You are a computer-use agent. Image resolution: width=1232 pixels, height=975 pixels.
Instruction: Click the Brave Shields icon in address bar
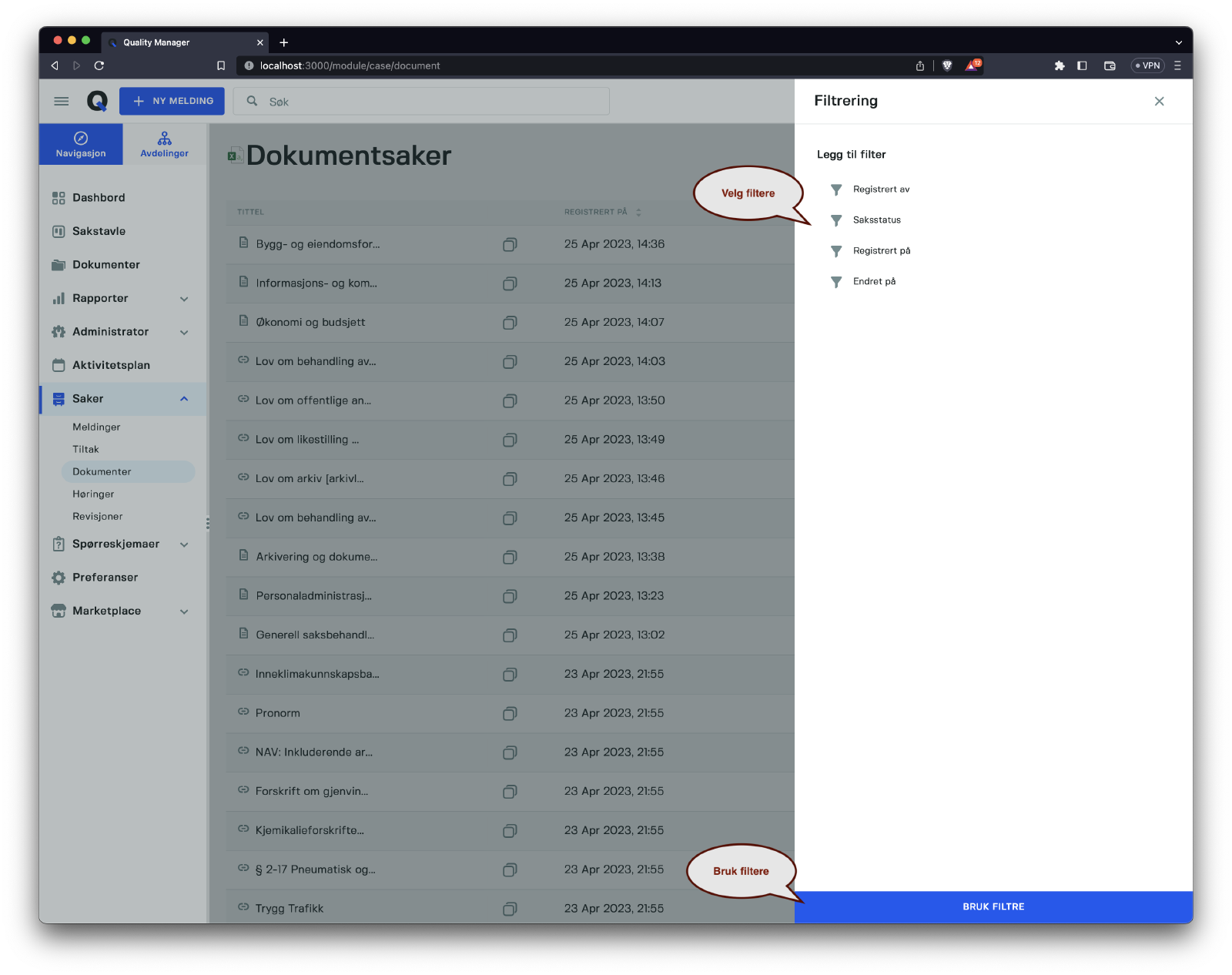[x=947, y=65]
